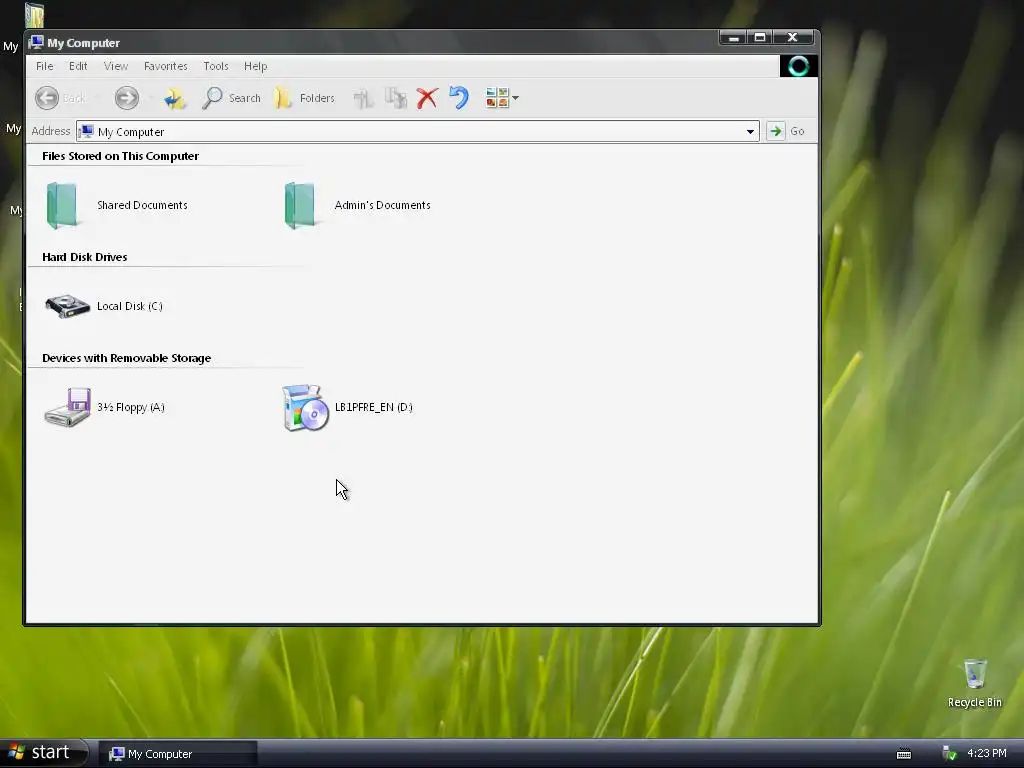Open the Favorites menu

[165, 66]
